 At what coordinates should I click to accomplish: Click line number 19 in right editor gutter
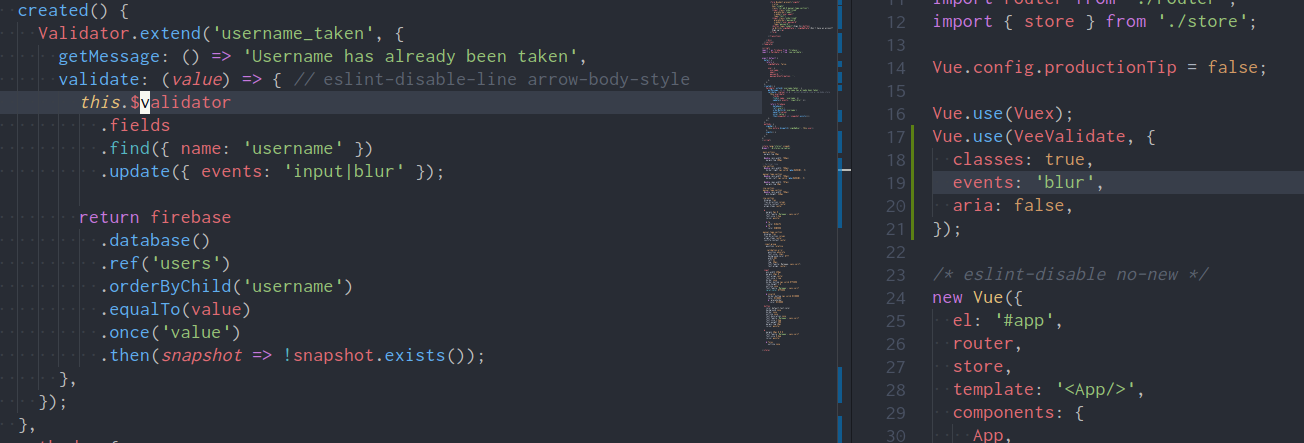[x=895, y=183]
